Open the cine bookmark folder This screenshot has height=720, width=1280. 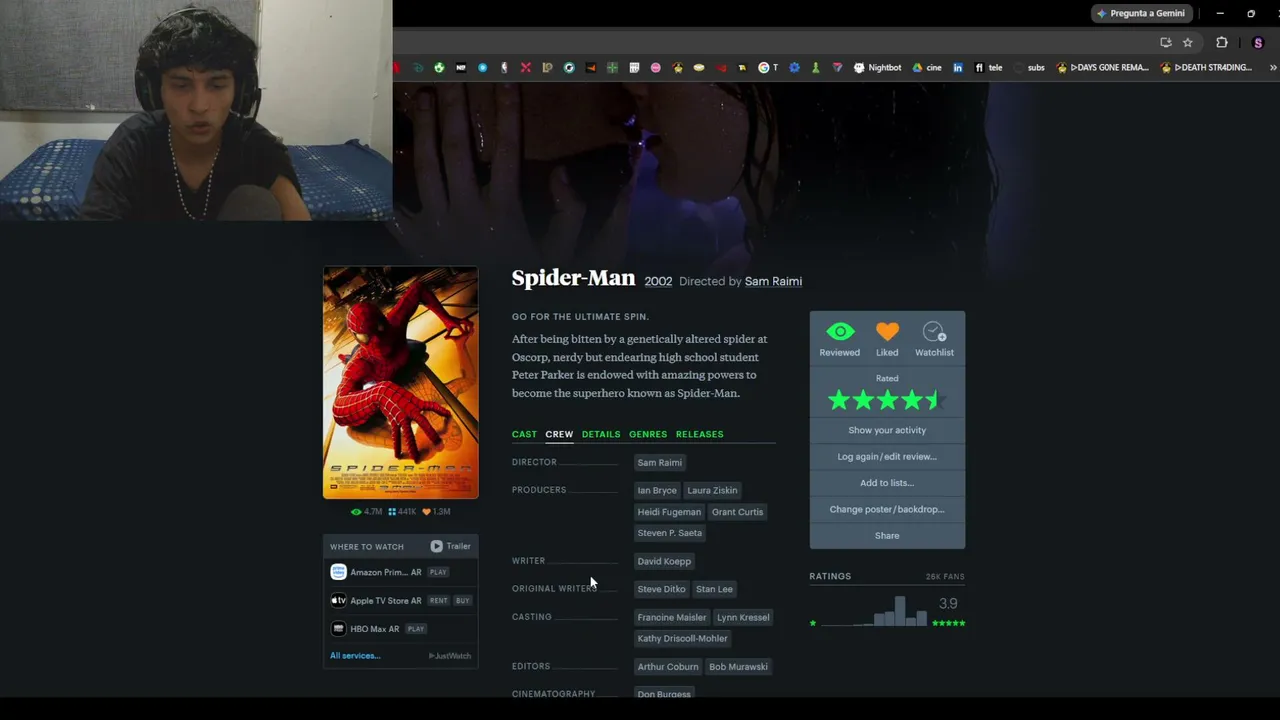tap(927, 68)
